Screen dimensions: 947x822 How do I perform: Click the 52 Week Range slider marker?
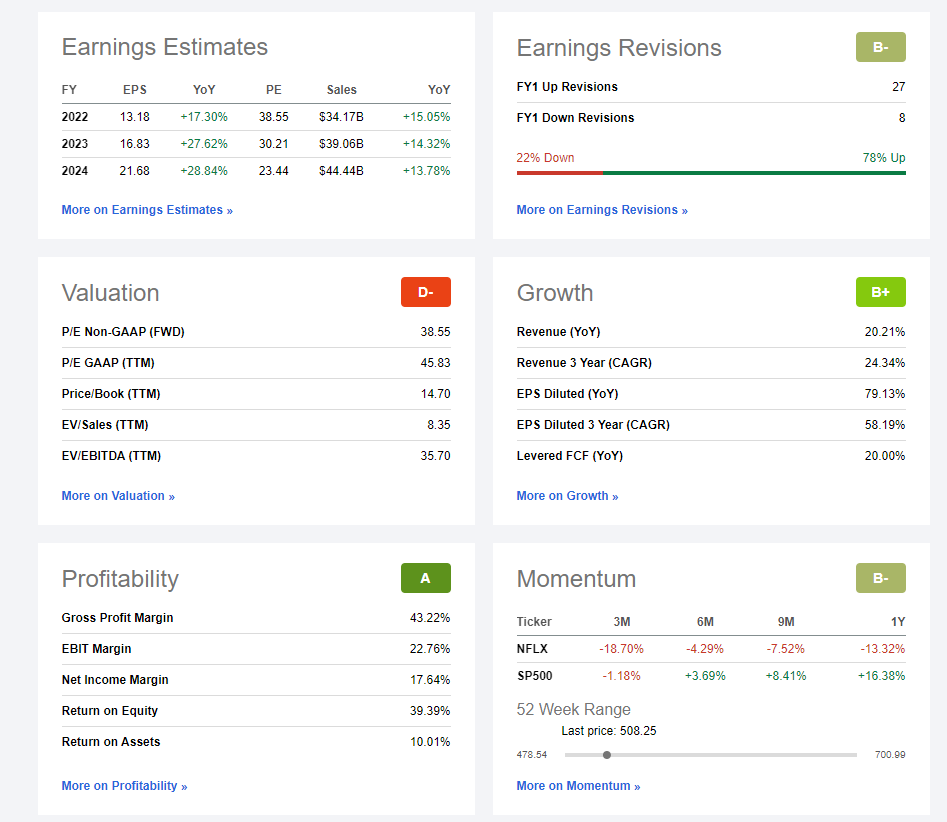(607, 755)
